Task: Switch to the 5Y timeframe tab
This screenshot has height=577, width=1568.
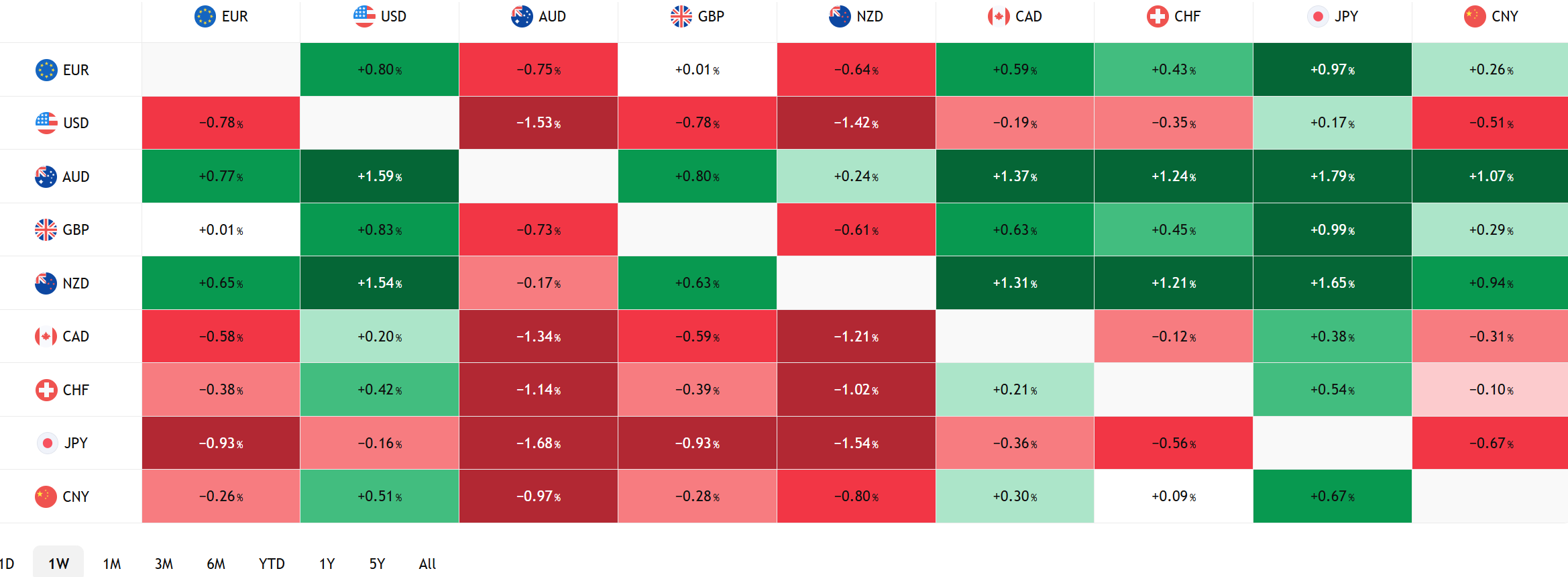Action: [x=377, y=564]
